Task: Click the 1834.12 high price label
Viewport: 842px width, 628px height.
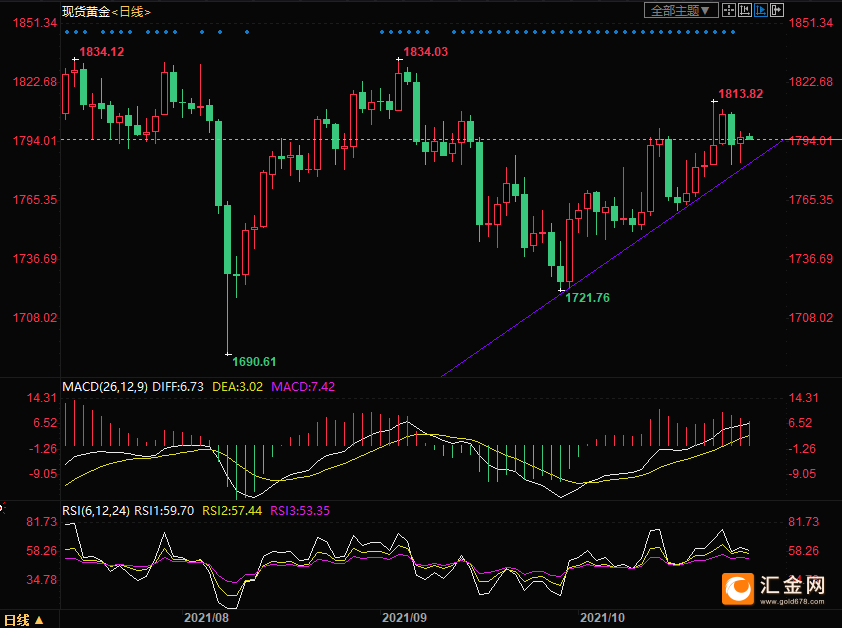Action: point(101,52)
